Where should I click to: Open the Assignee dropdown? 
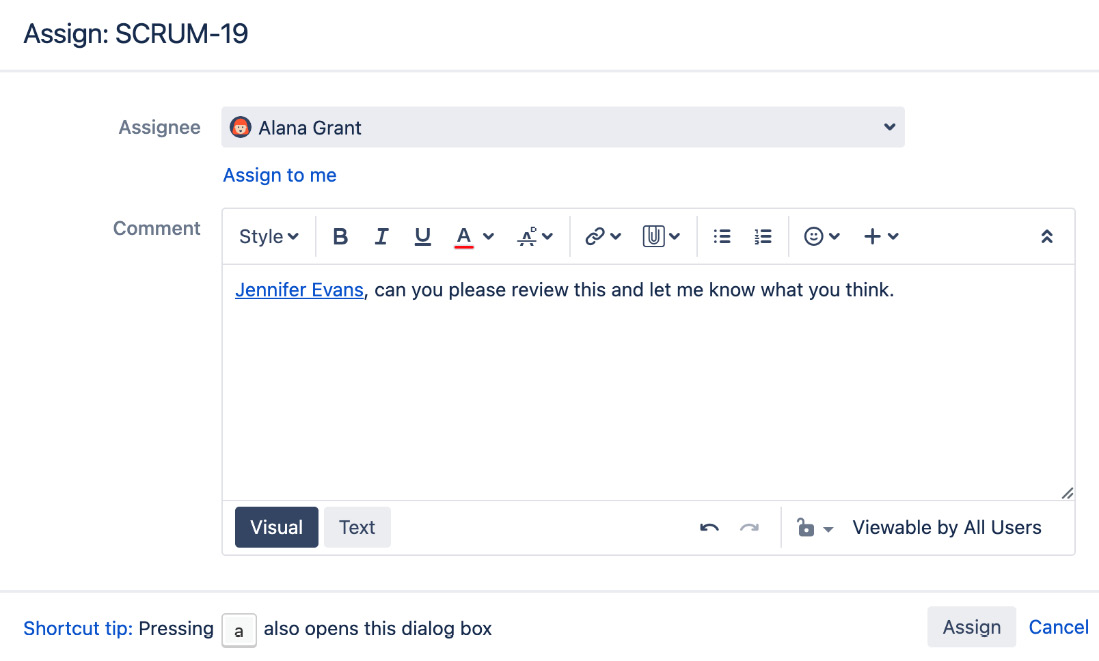[562, 127]
